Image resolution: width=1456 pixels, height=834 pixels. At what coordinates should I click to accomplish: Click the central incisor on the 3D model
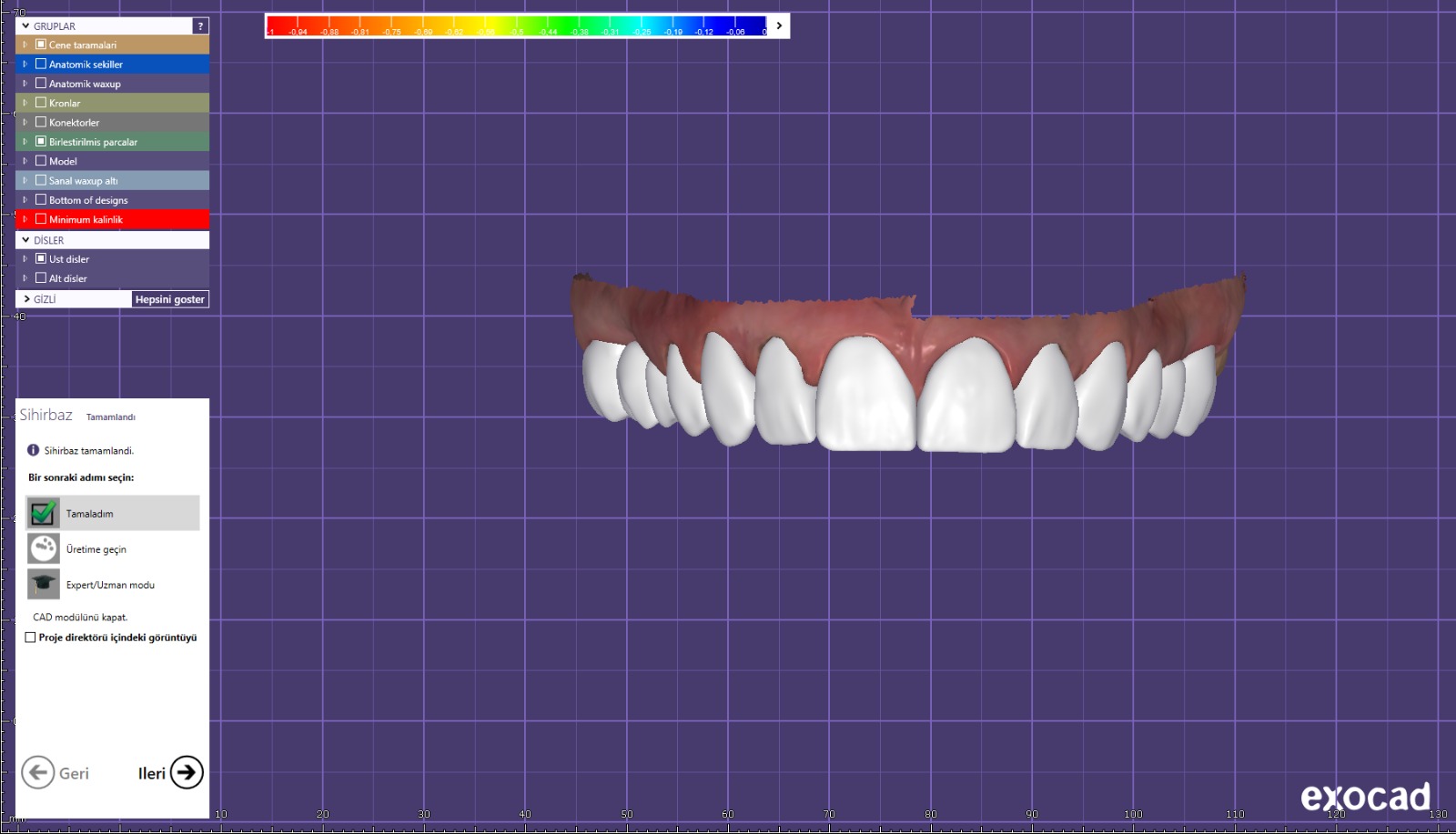(x=864, y=396)
